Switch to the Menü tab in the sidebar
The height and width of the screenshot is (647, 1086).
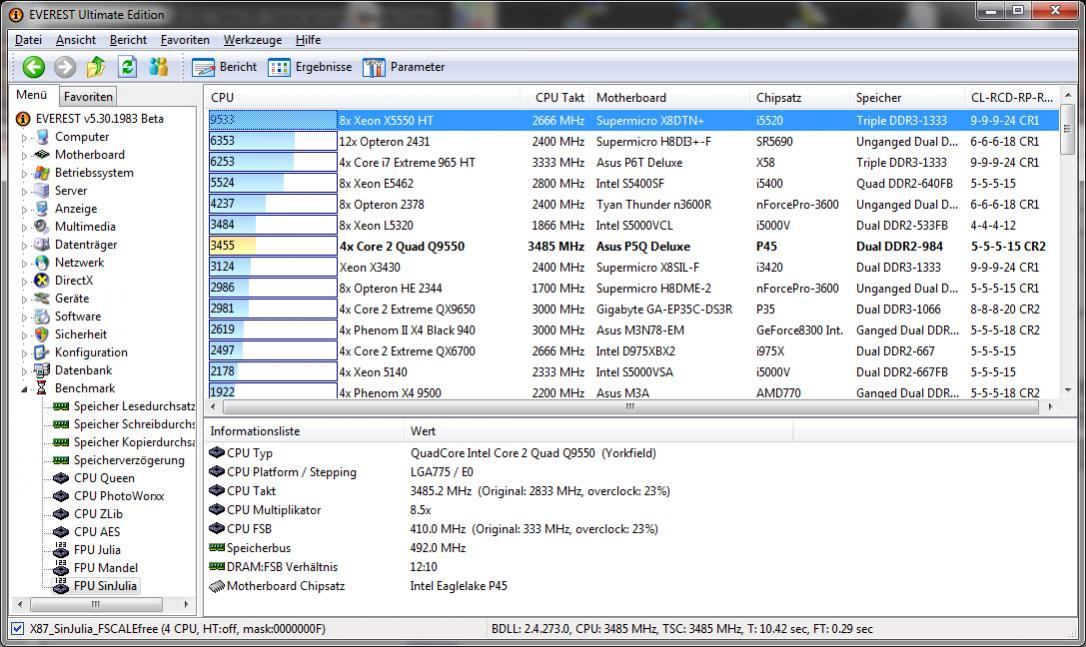[32, 95]
